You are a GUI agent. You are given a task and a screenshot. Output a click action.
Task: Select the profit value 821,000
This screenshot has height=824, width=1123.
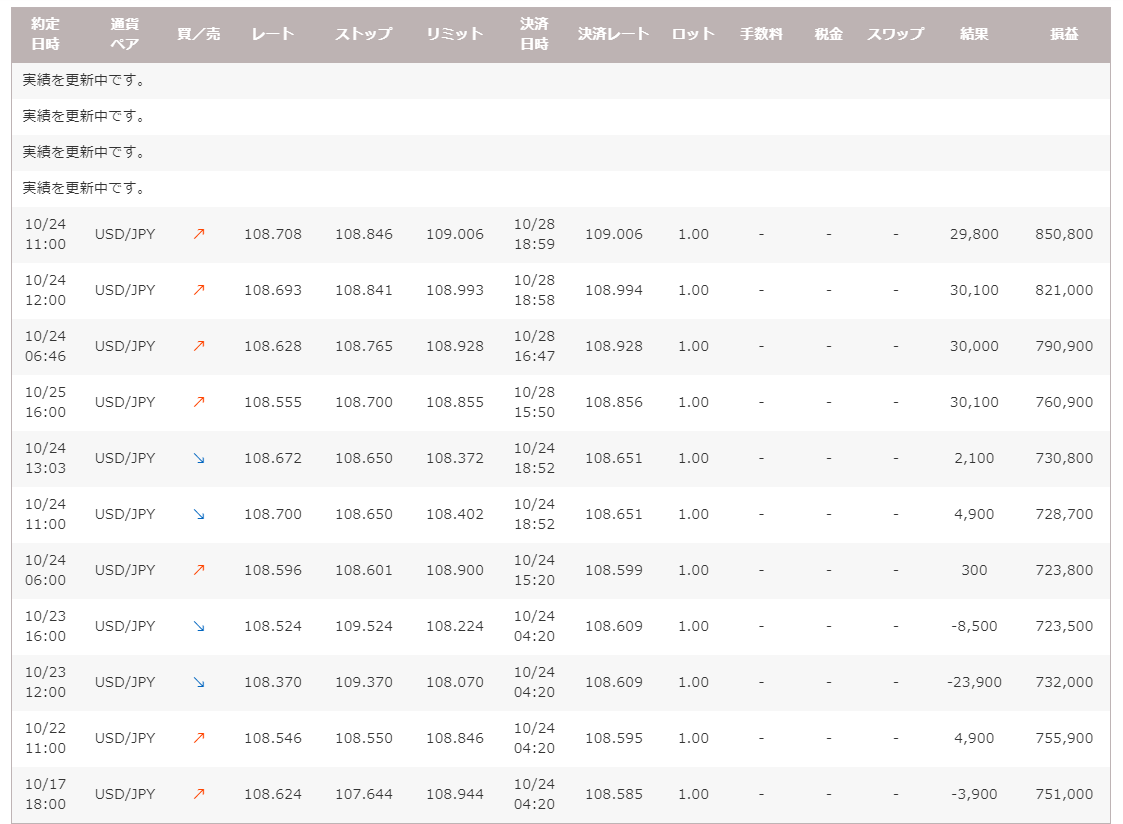coord(1064,290)
